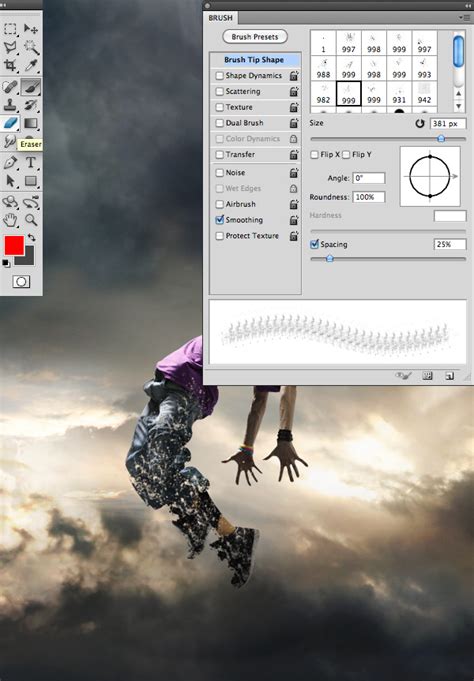
Task: Switch to the BRUSH panel tab
Action: pyautogui.click(x=220, y=18)
